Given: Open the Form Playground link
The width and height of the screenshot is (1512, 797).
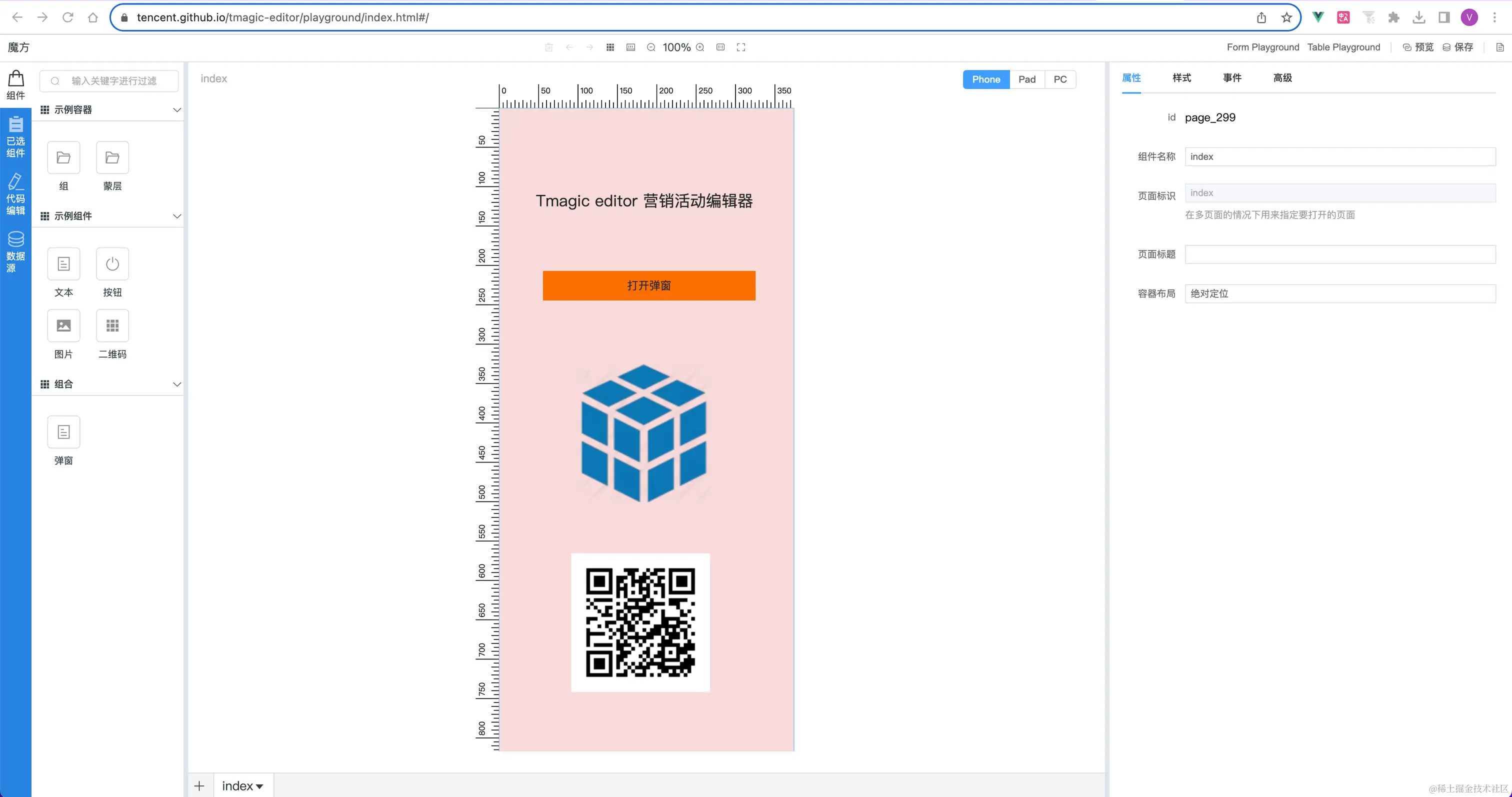Looking at the screenshot, I should click(x=1262, y=47).
